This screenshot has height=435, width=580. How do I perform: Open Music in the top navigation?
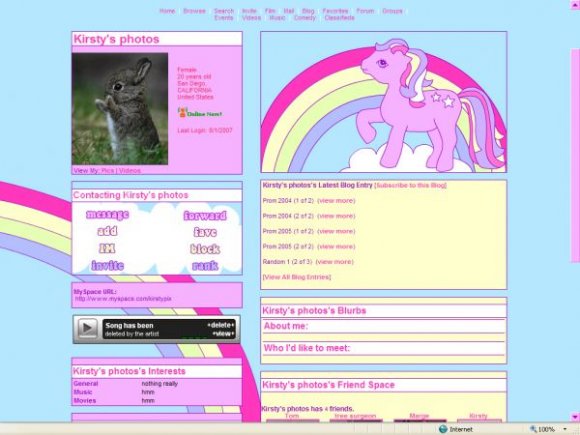click(x=277, y=18)
